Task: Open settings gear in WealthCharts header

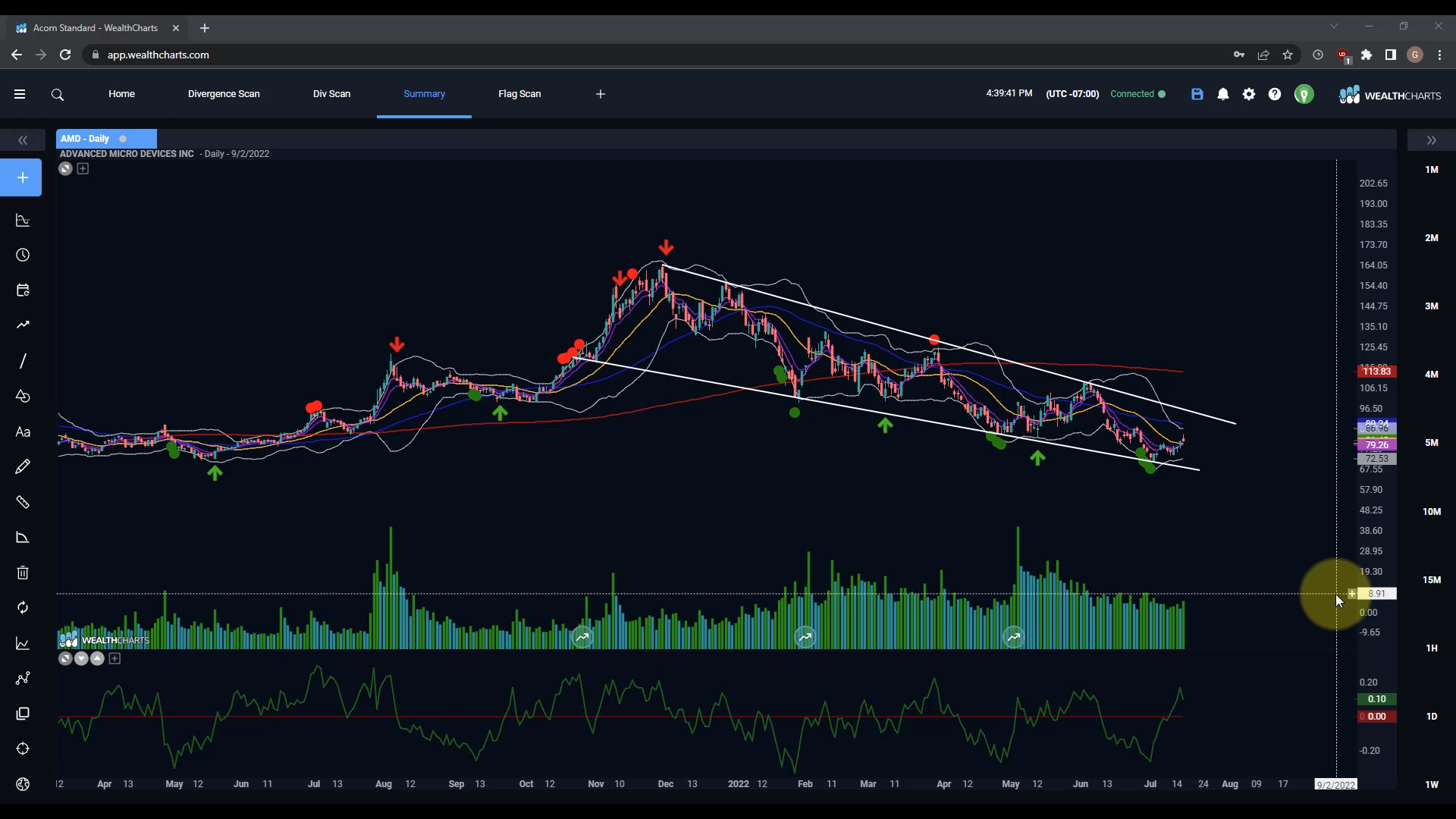Action: tap(1249, 94)
